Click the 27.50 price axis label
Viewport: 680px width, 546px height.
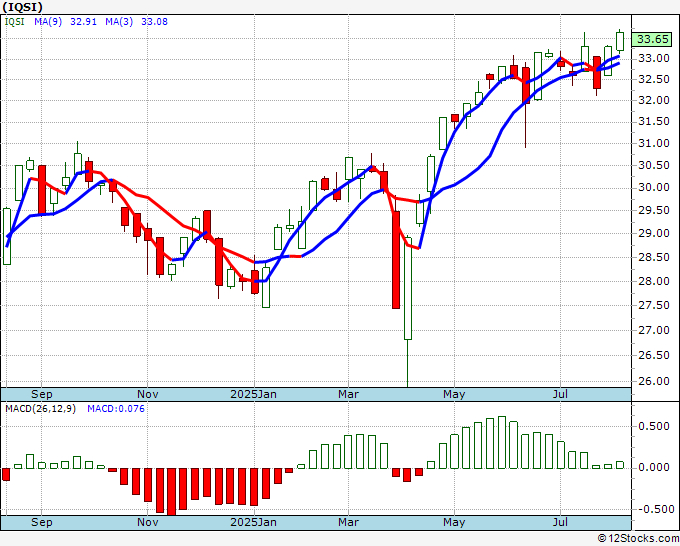[654, 305]
